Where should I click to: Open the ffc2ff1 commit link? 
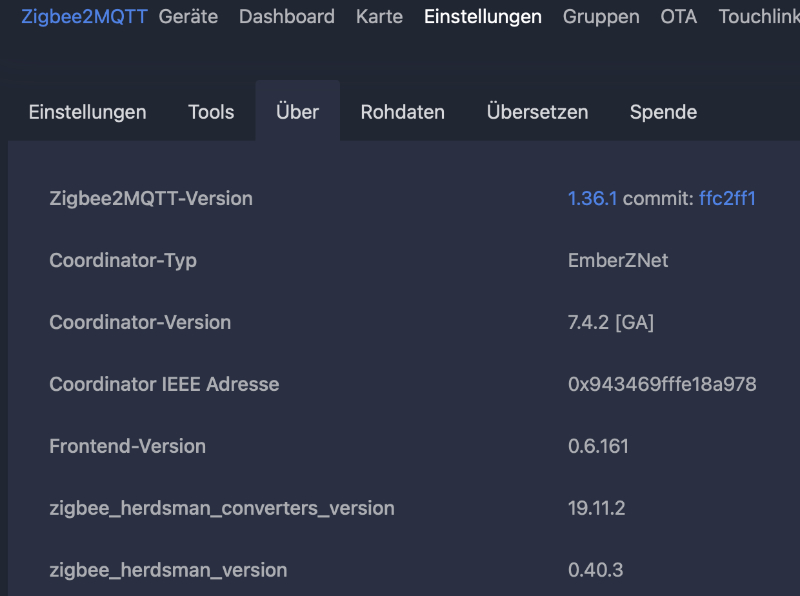tap(727, 198)
